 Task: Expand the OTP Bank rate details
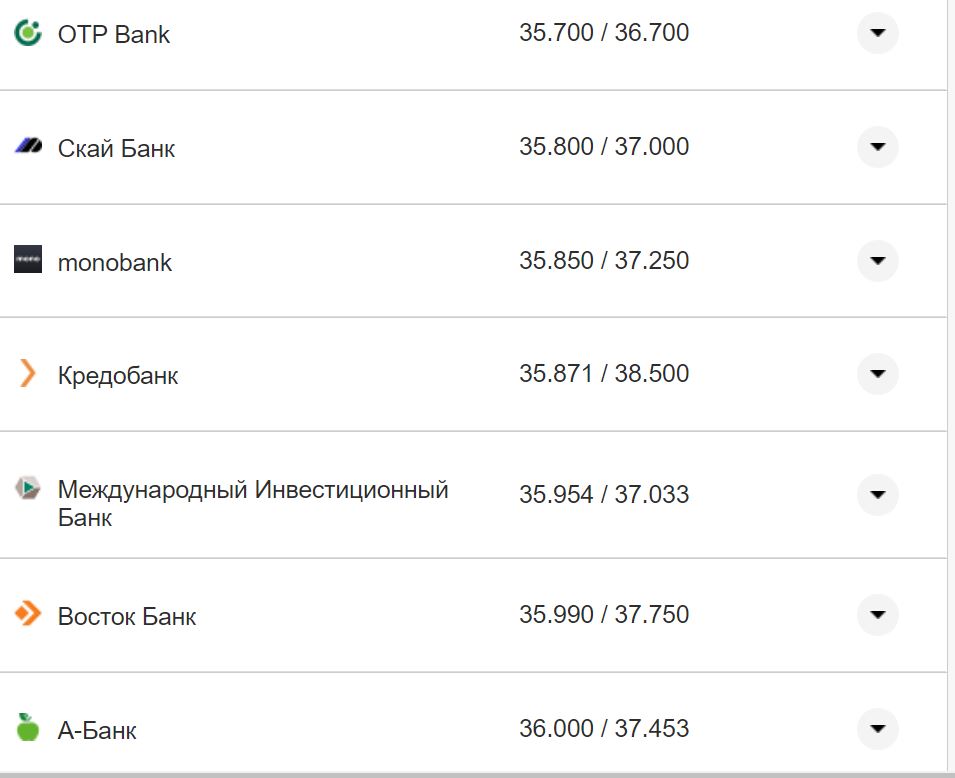click(x=877, y=33)
